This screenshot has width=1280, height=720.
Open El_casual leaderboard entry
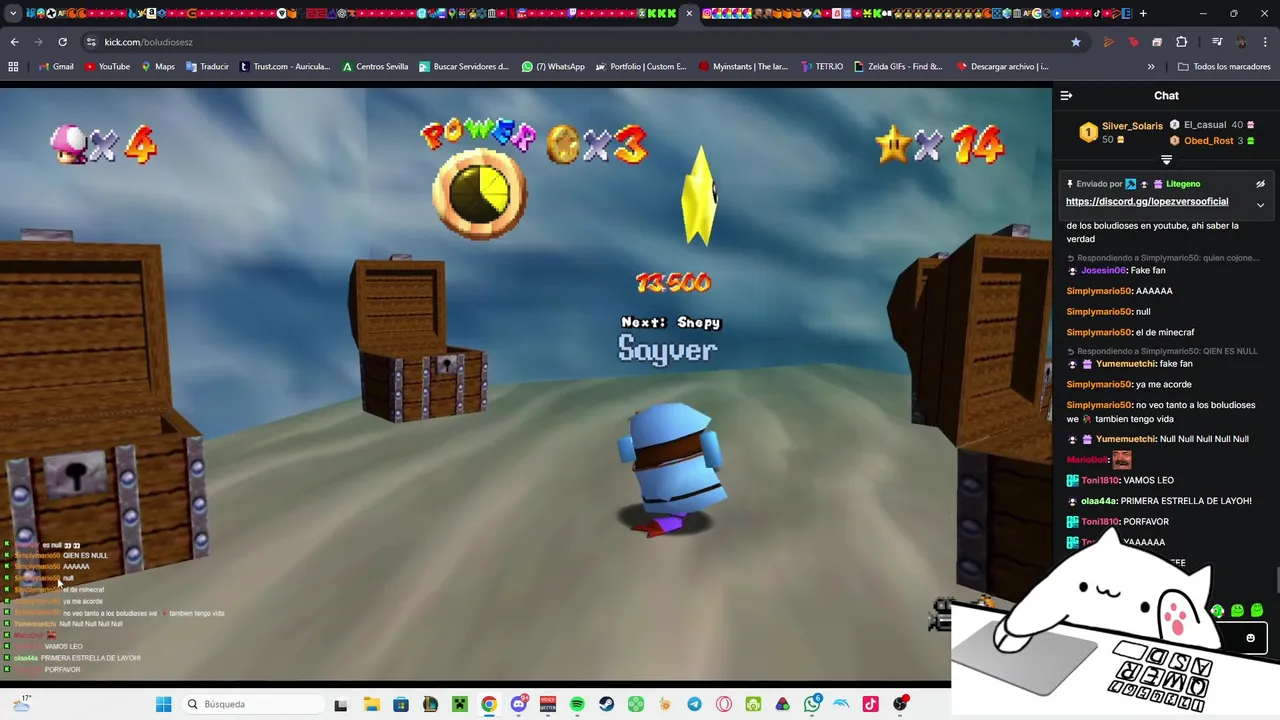(1204, 125)
